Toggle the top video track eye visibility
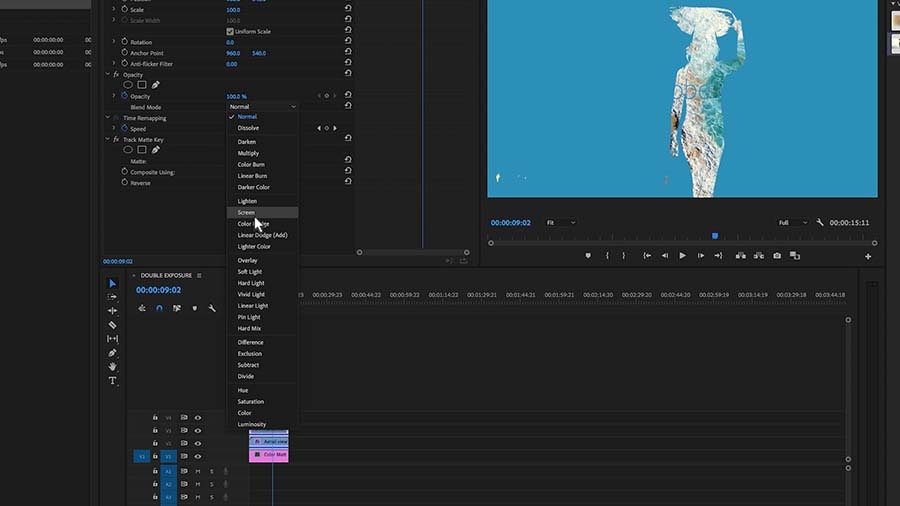 point(198,418)
